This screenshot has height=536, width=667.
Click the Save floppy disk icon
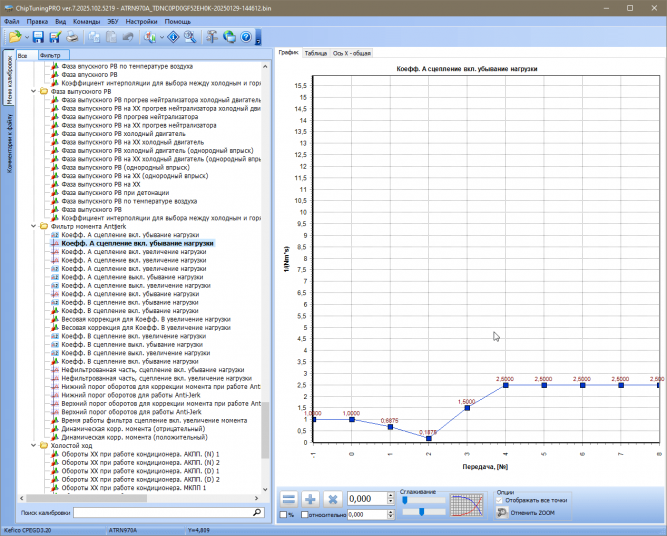[38, 37]
